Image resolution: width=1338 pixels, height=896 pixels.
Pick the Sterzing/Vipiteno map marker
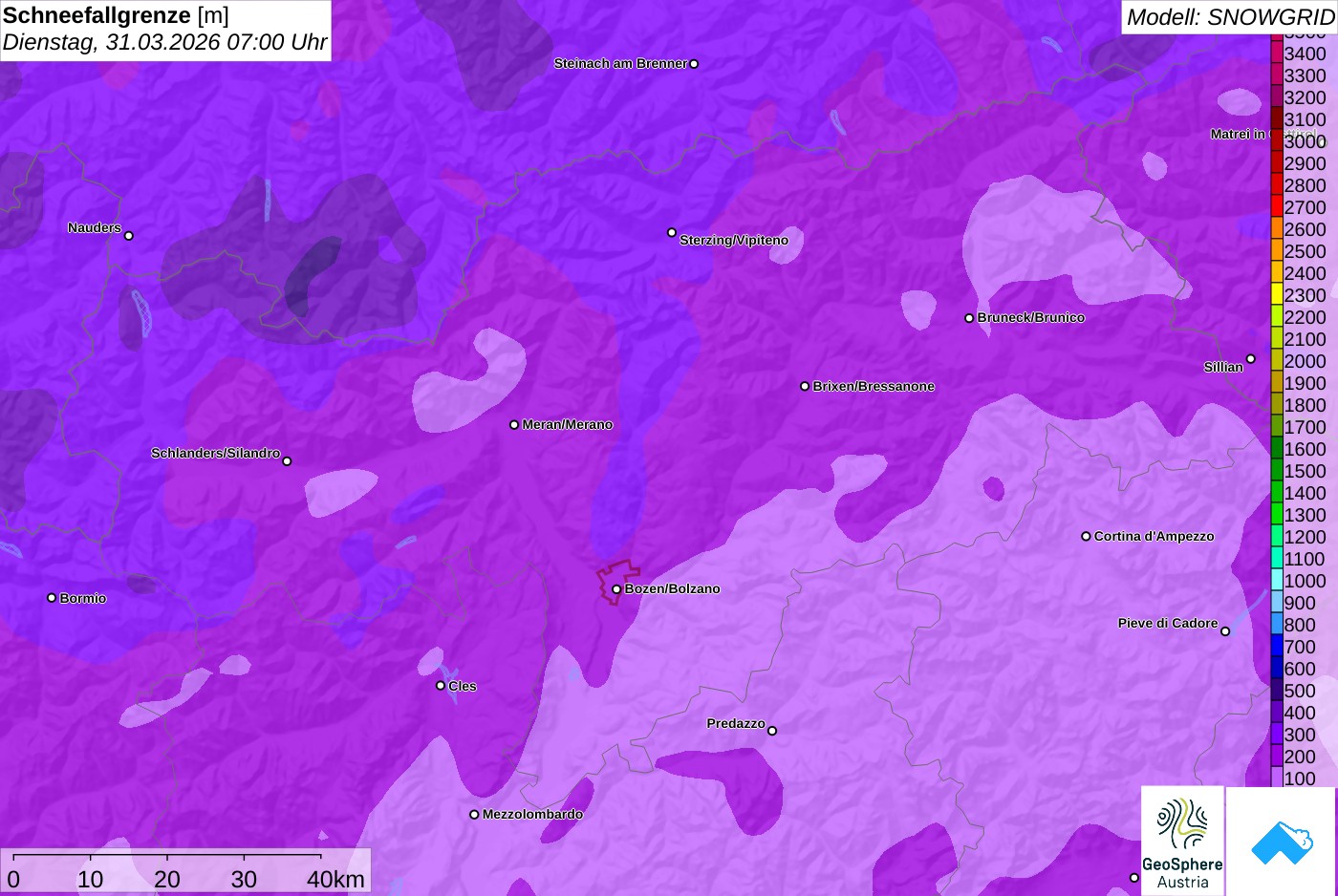(672, 232)
